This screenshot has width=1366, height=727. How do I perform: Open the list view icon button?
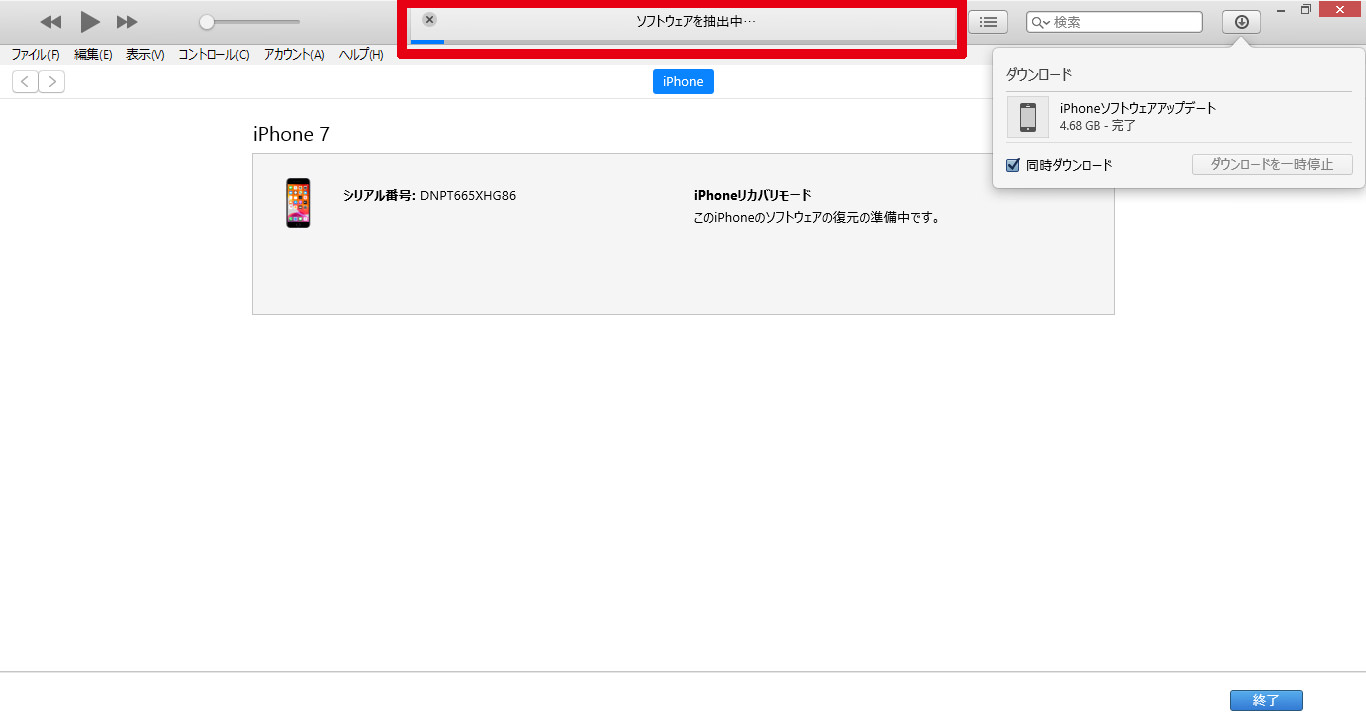pyautogui.click(x=987, y=22)
